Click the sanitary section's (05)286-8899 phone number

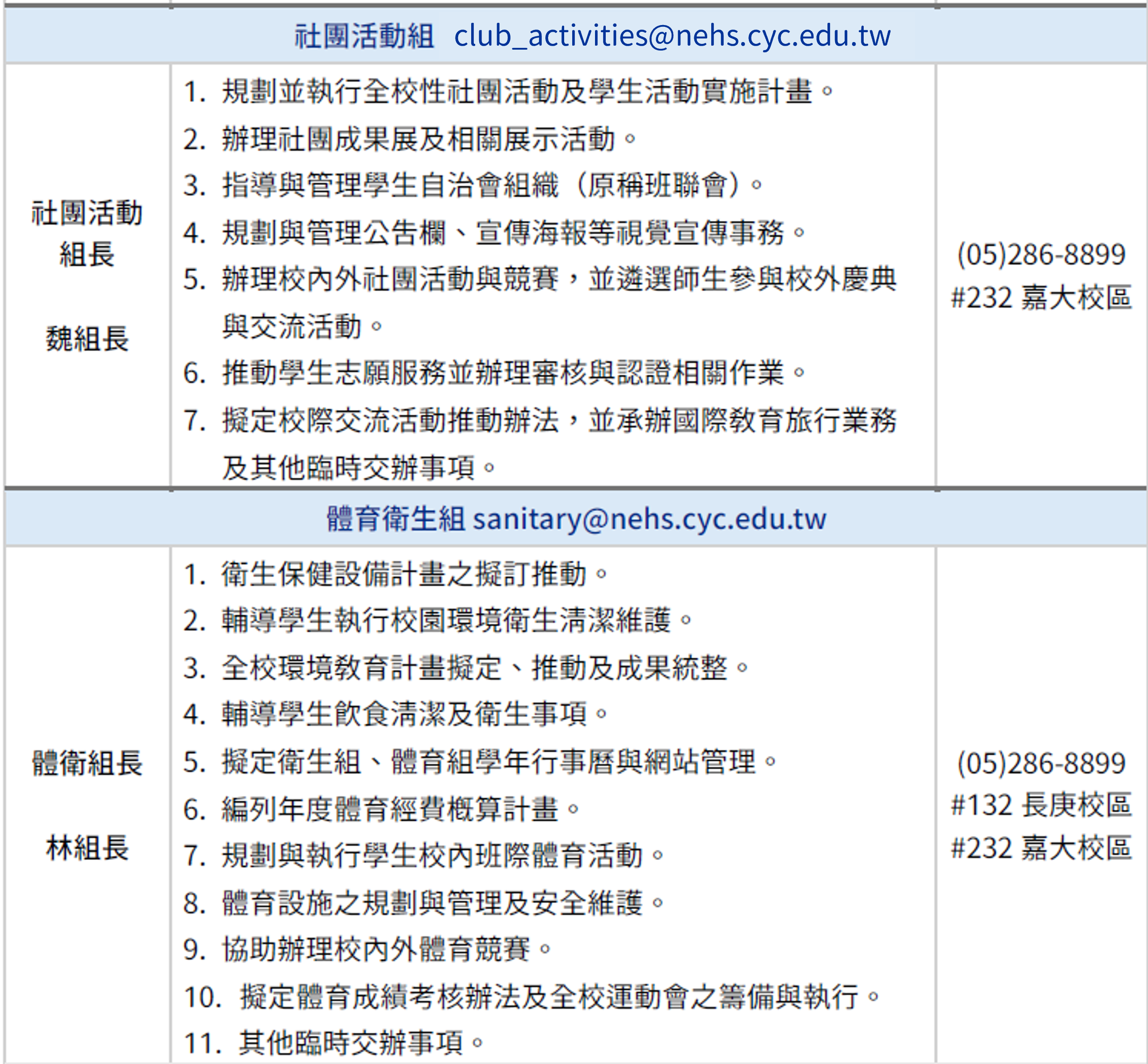[x=1041, y=763]
